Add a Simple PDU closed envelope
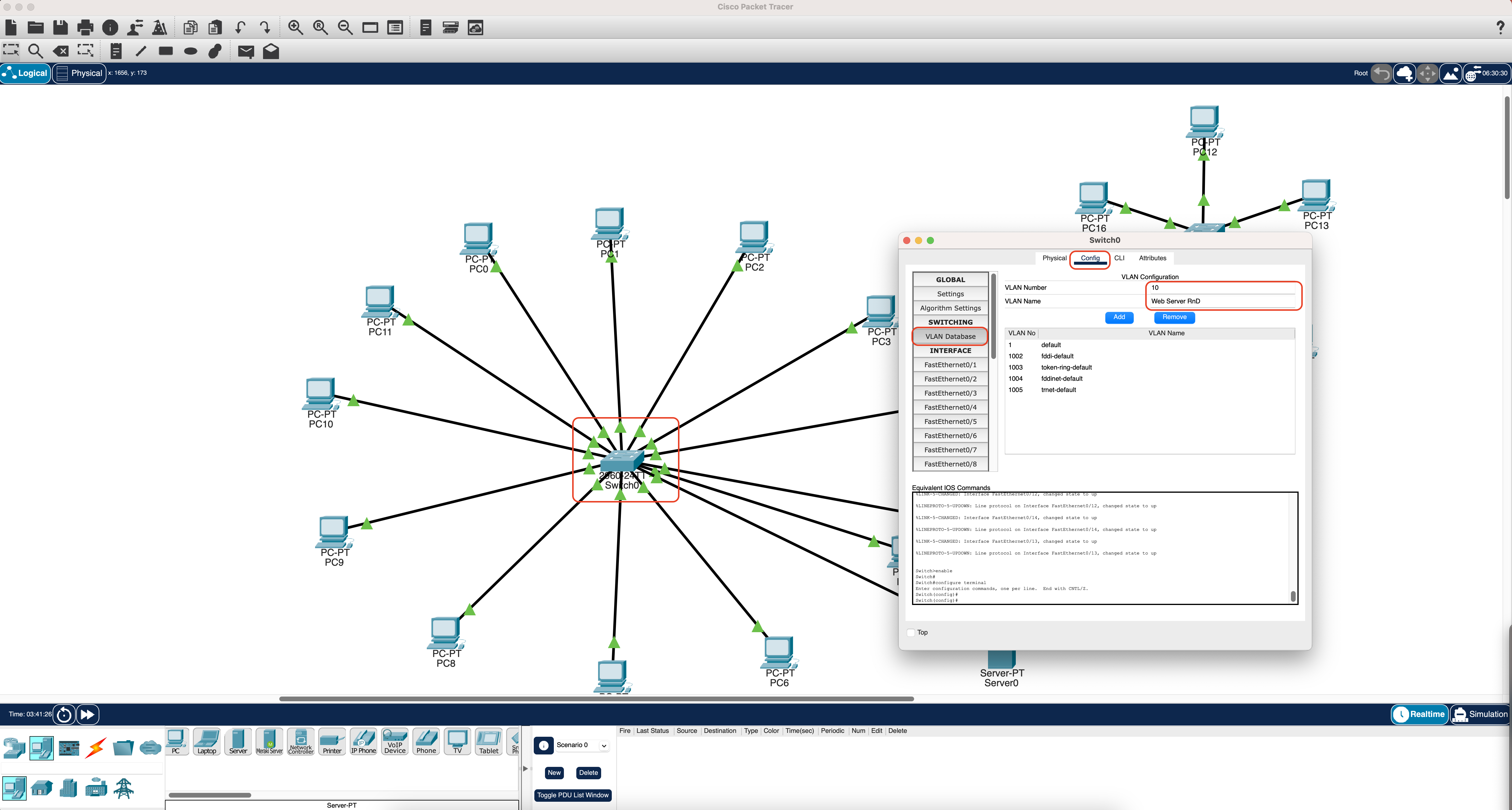This screenshot has width=1512, height=810. tap(246, 52)
